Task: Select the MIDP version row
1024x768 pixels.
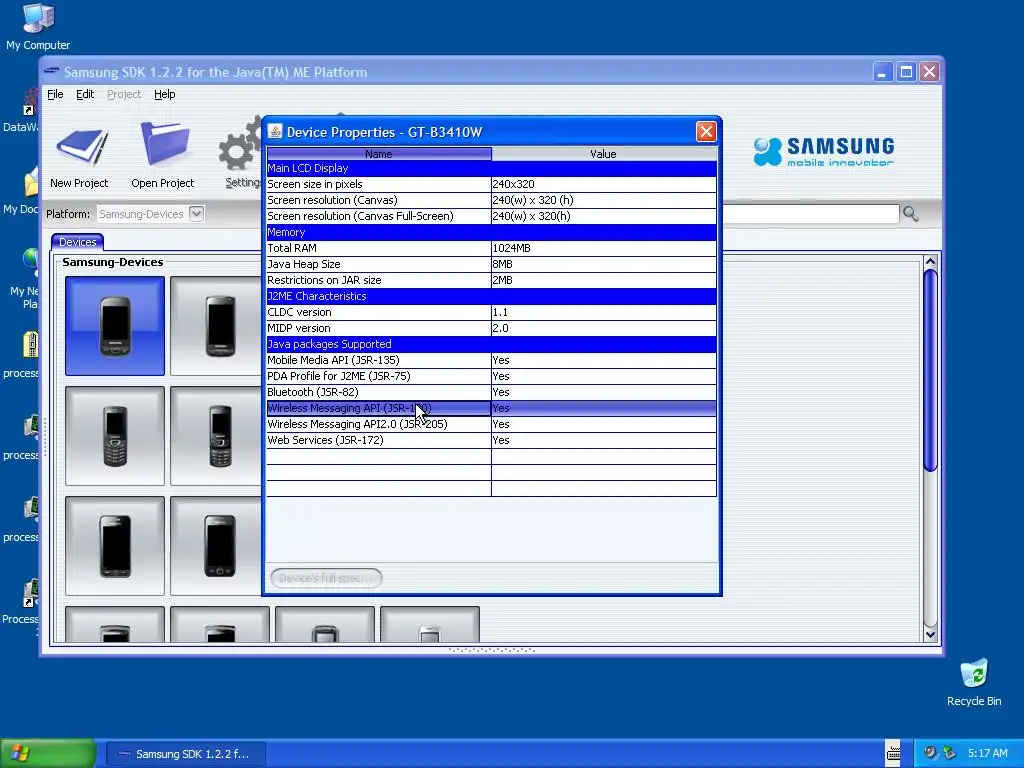Action: (491, 328)
